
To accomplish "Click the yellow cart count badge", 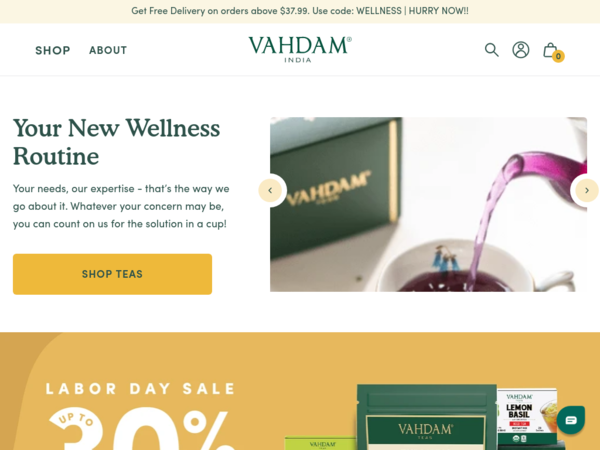I will 558,56.
